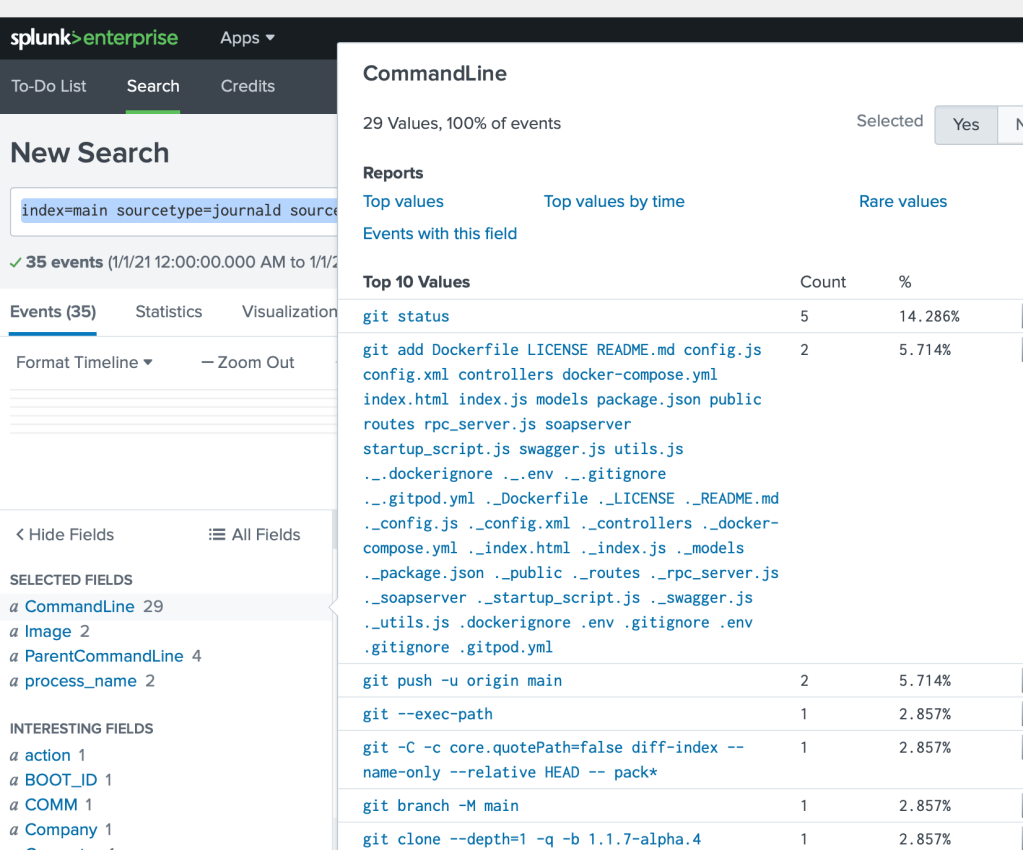Click the Splunk enterprise logo
Screen dimensions: 1023x850
pyautogui.click(x=94, y=39)
